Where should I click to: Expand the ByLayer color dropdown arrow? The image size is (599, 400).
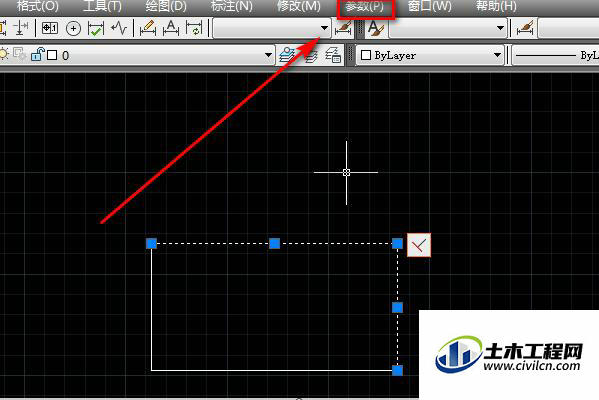click(497, 55)
